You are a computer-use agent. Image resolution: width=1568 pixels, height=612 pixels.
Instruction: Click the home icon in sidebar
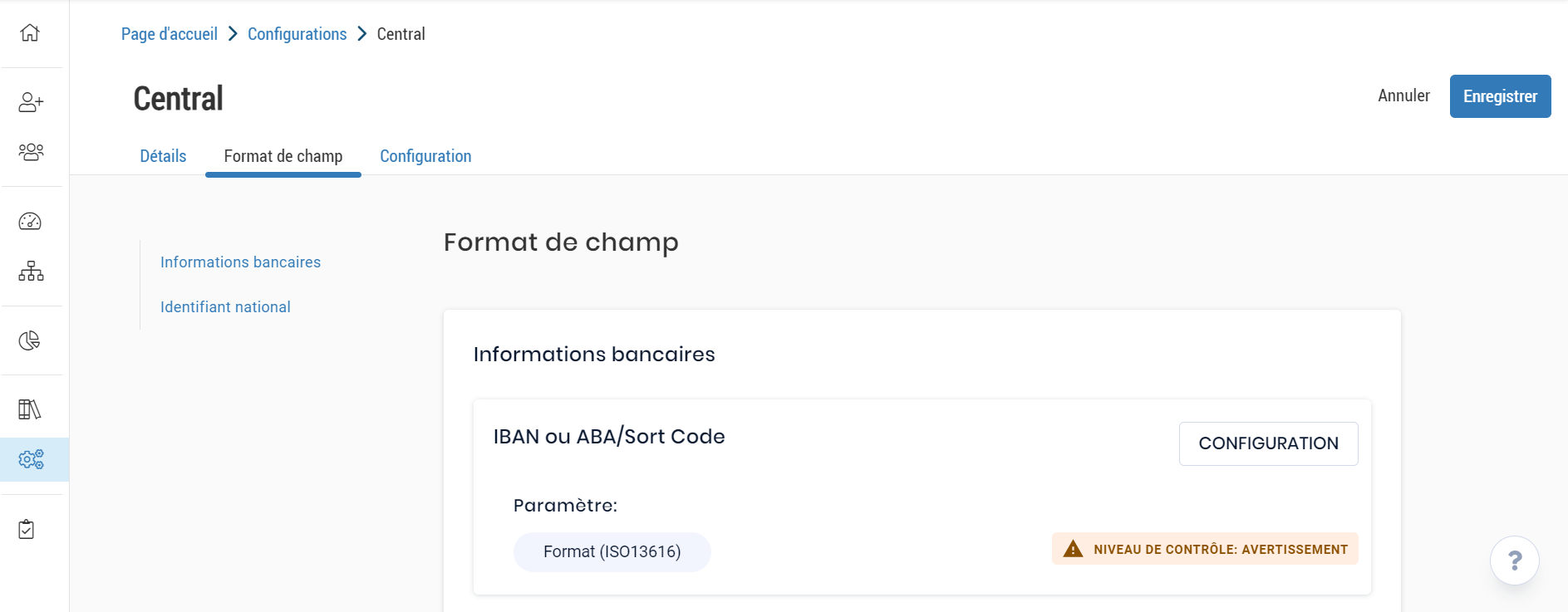click(x=30, y=33)
